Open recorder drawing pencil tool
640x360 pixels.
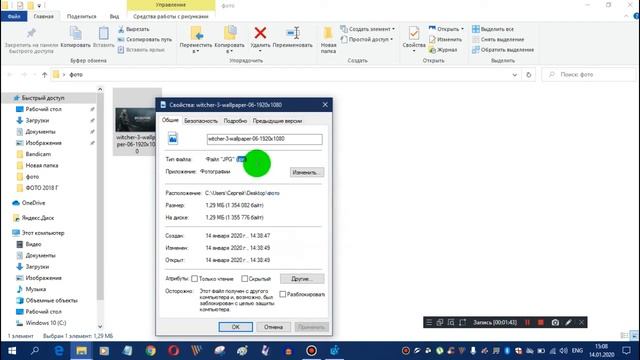pos(568,322)
